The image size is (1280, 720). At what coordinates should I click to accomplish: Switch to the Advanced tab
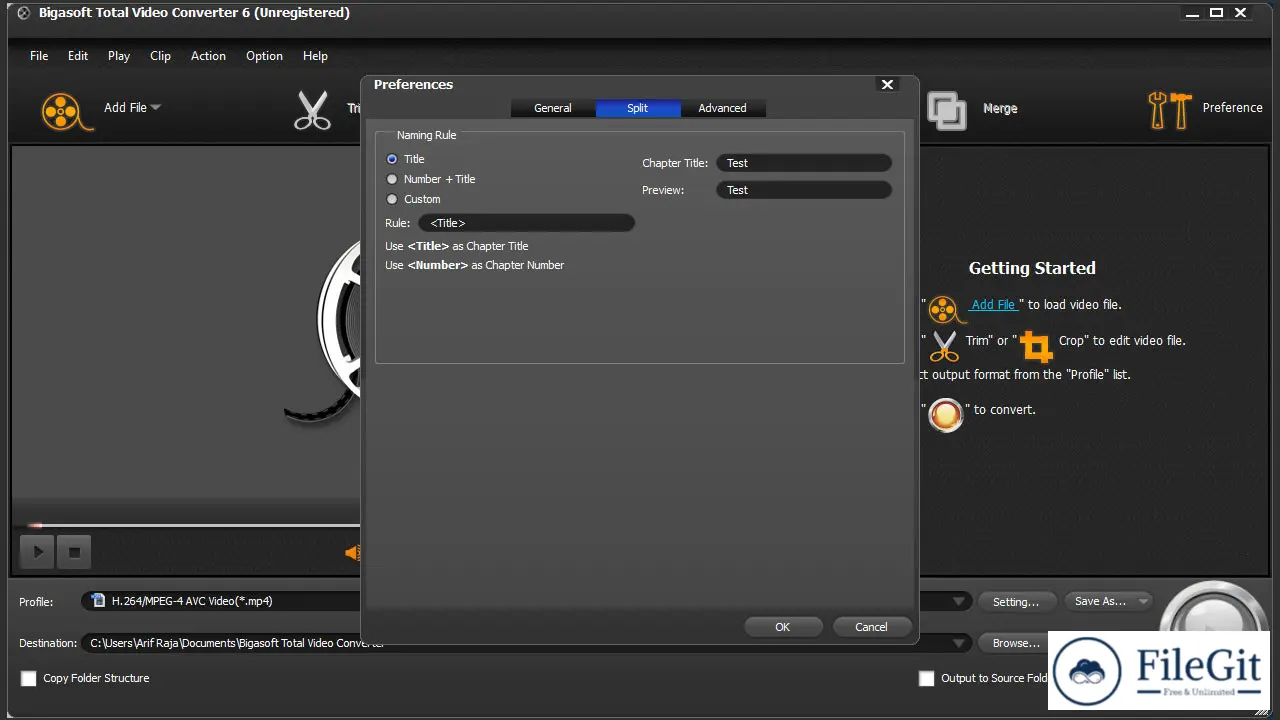pos(722,108)
